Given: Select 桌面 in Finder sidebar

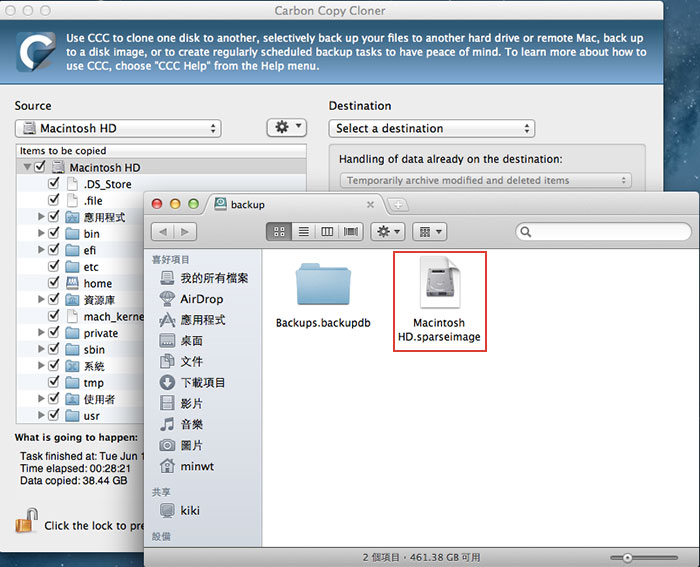Looking at the screenshot, I should click(181, 341).
